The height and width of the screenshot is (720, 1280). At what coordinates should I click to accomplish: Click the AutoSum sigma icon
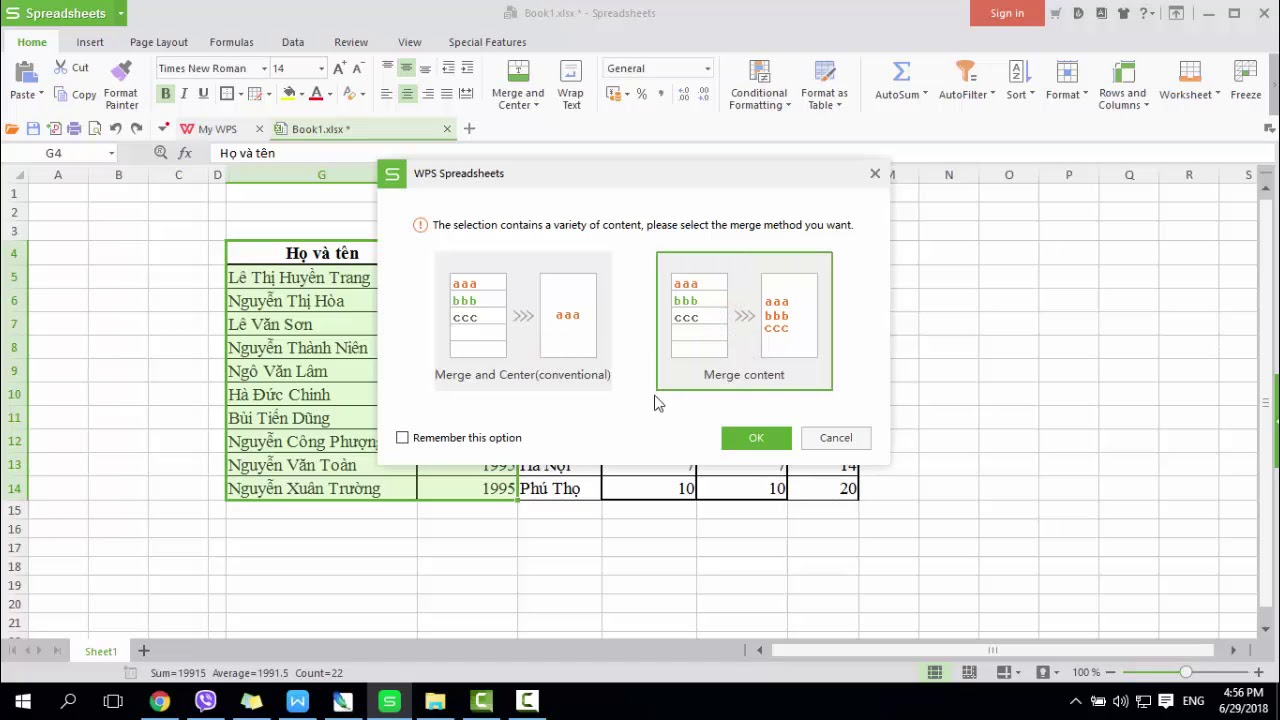click(901, 72)
